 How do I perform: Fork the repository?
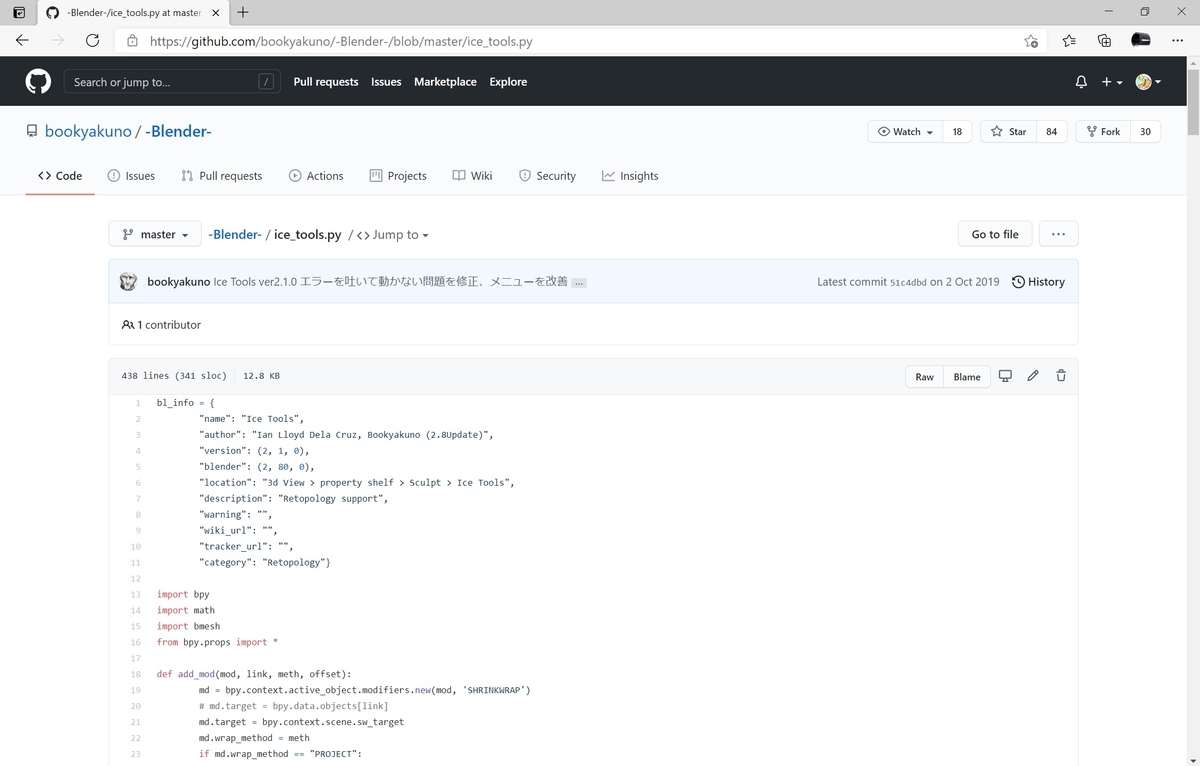pyautogui.click(x=1103, y=132)
